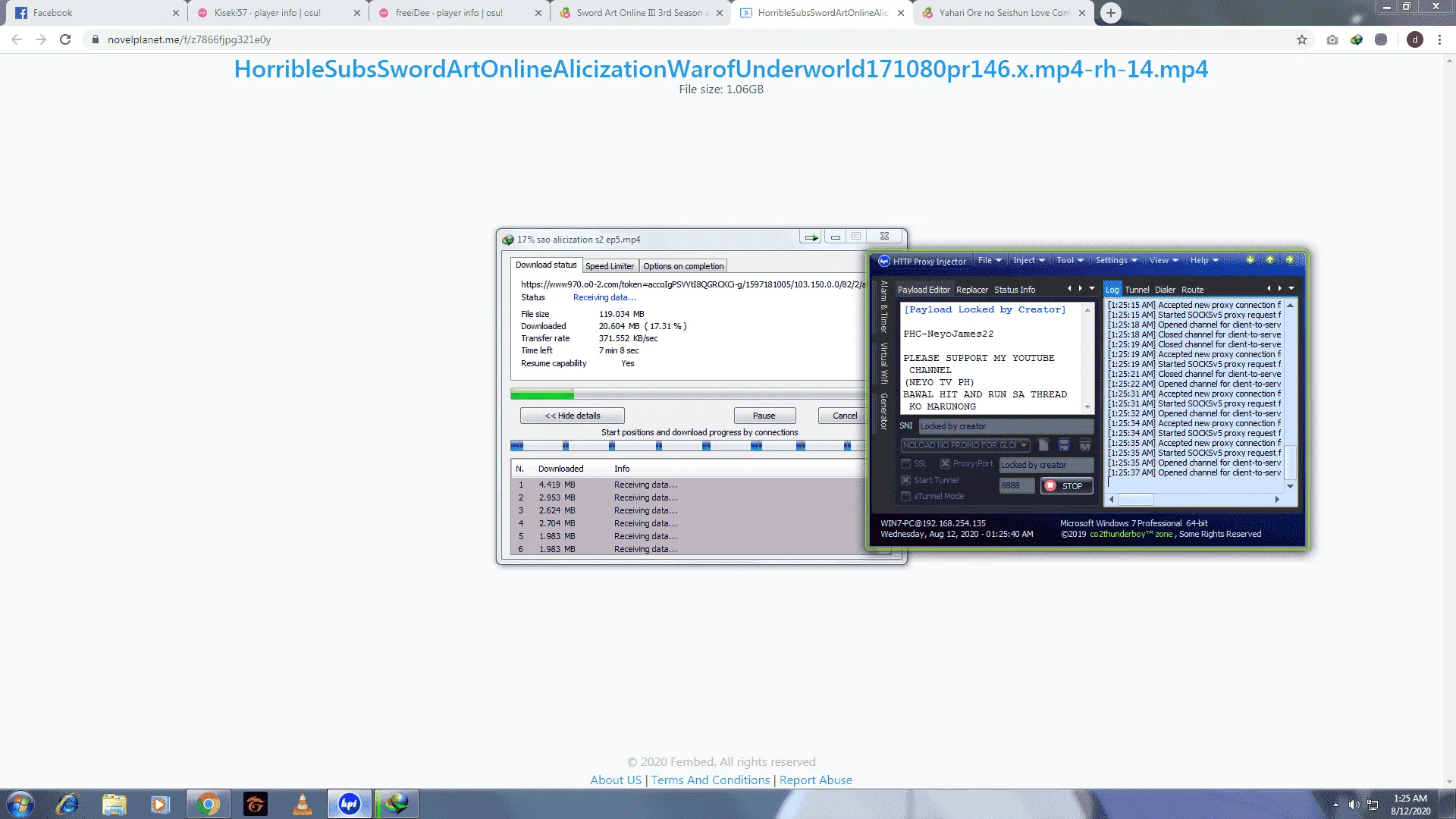Open the Report Abuse link
The image size is (1456, 819).
(x=815, y=780)
